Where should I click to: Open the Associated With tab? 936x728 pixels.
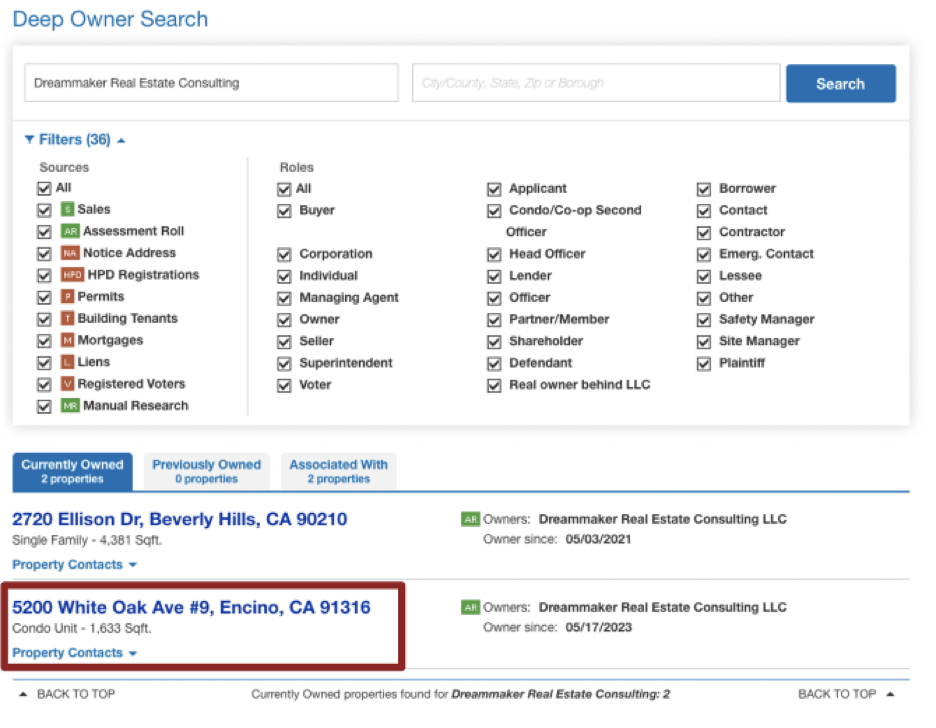pos(338,471)
